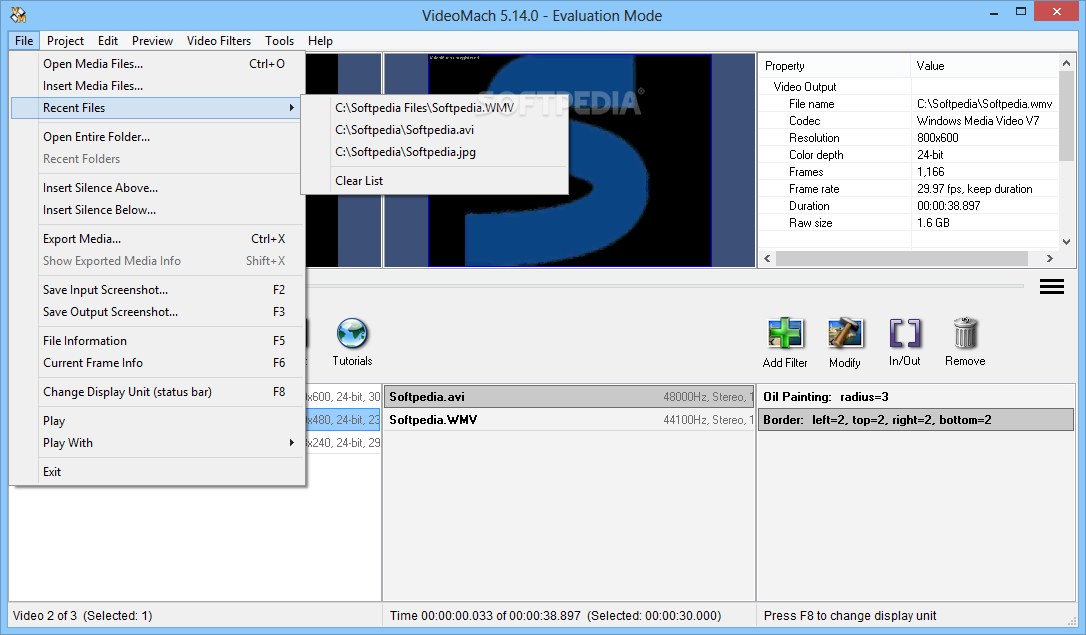Choose Export Media menu entry
This screenshot has height=635, width=1086.
157,239
